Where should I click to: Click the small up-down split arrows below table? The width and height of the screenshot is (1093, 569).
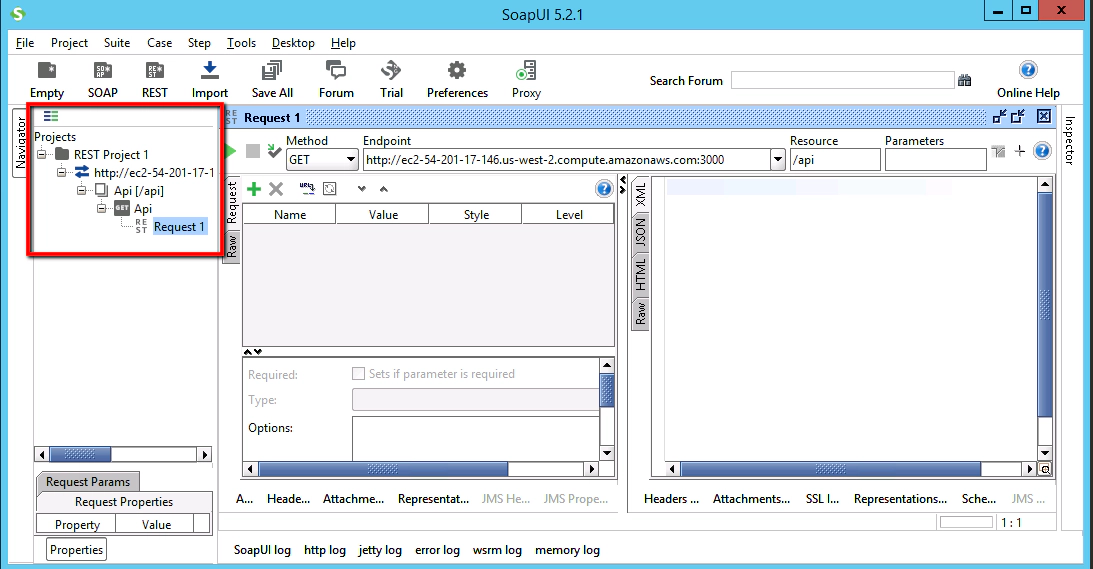coord(252,352)
